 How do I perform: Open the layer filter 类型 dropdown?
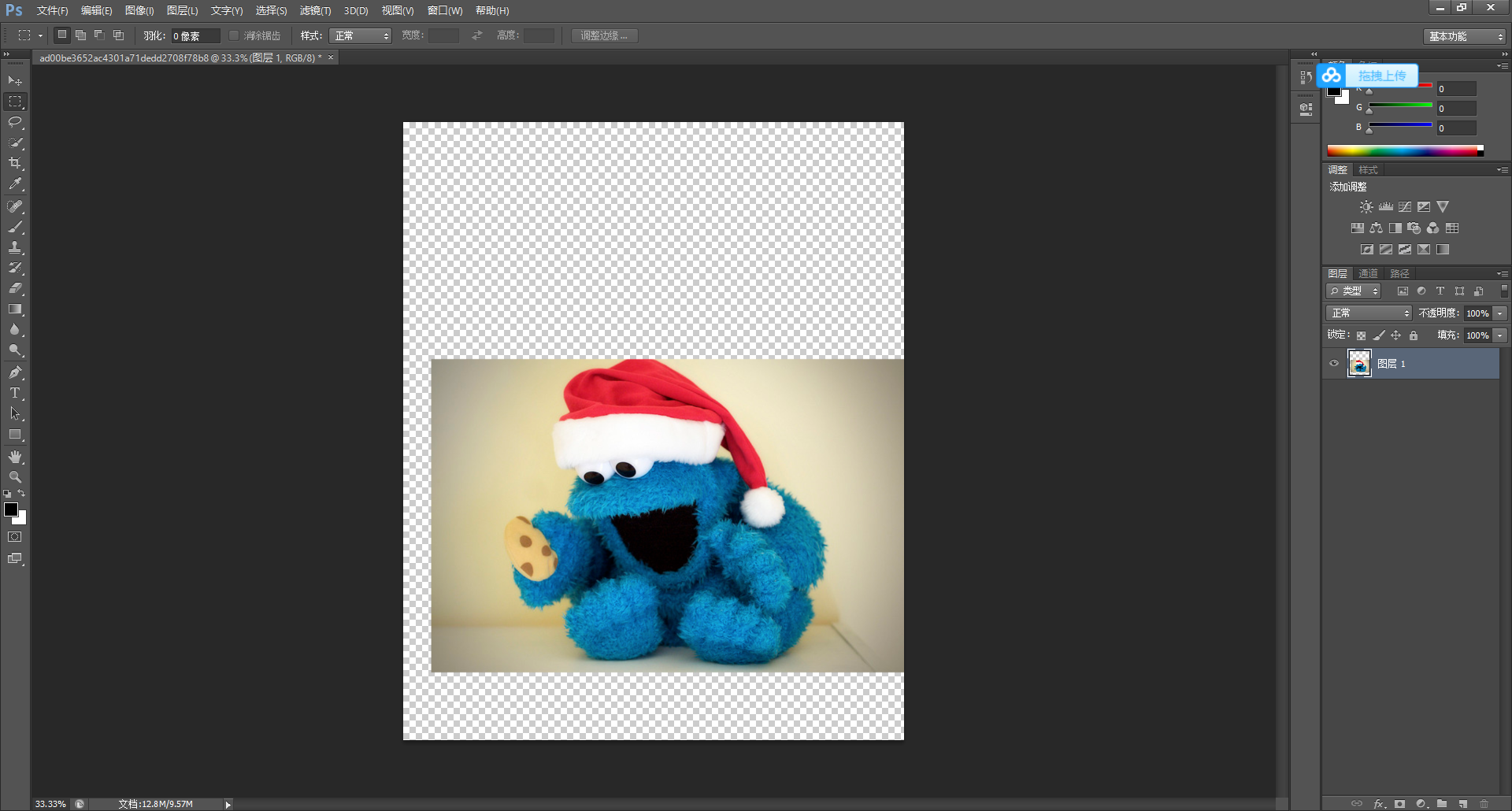pos(1353,291)
